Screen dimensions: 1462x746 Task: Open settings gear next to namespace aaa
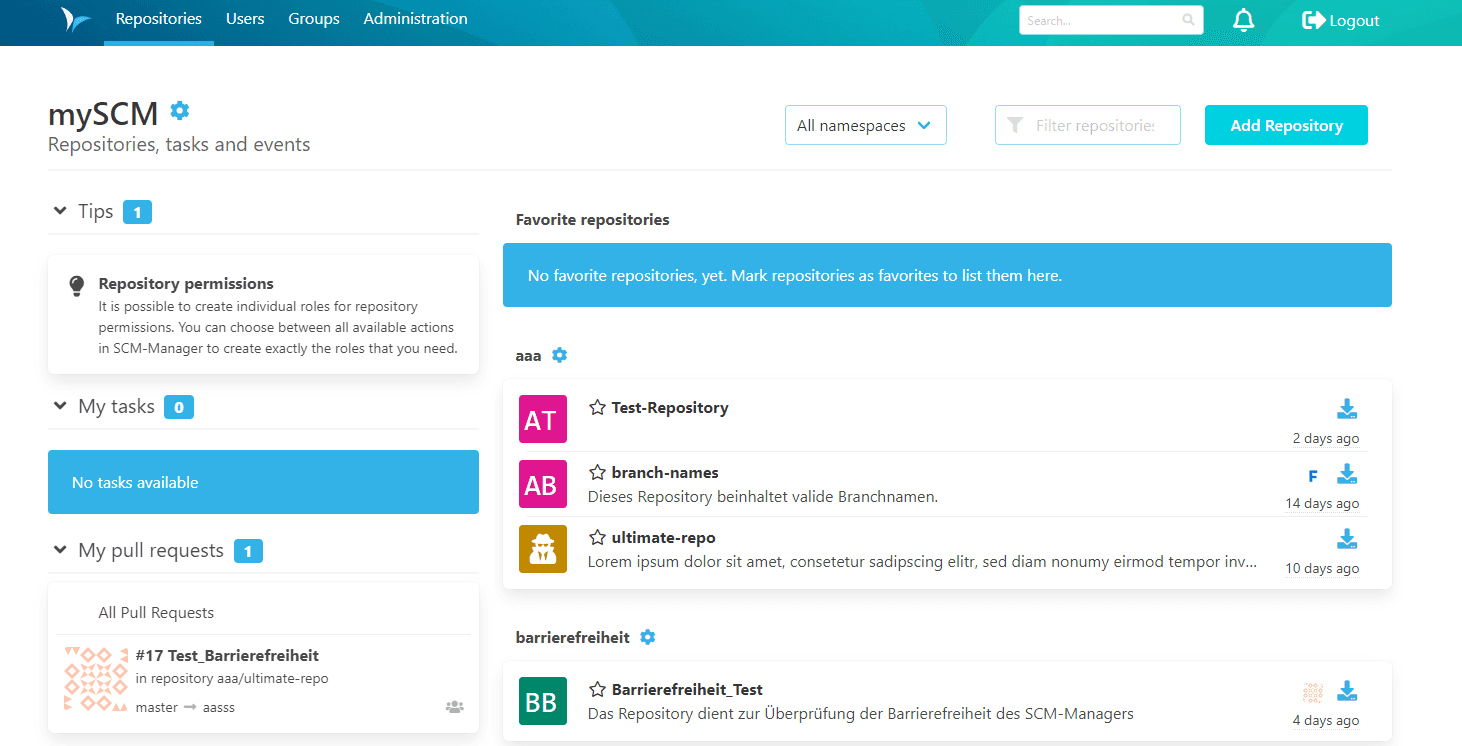point(559,355)
